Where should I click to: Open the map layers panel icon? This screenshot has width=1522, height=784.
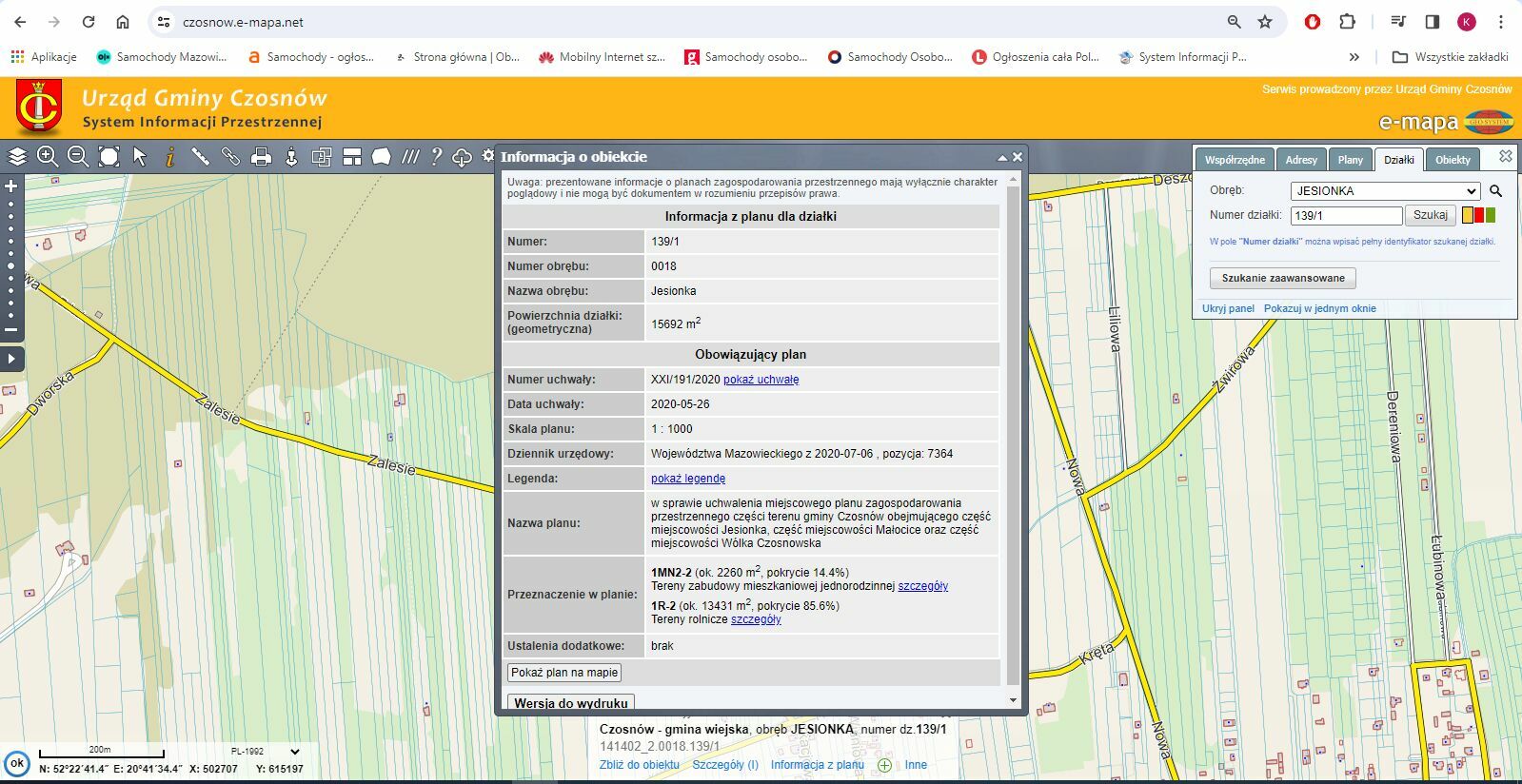[x=17, y=157]
